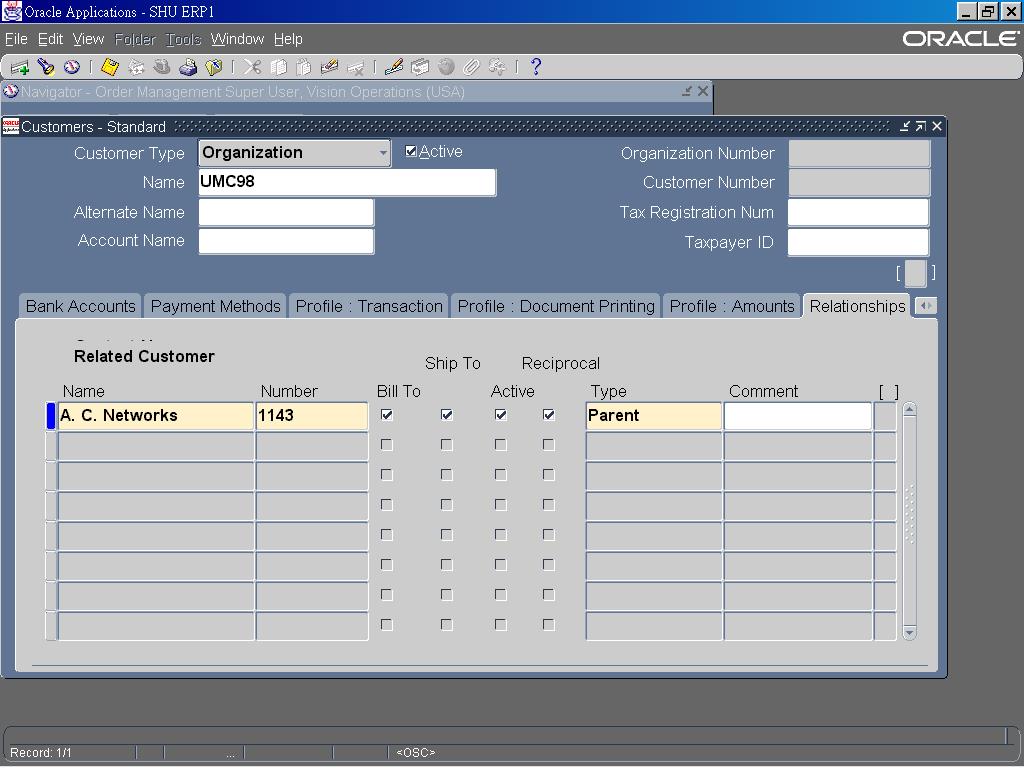Click the Record: 1/1 status text
The width and height of the screenshot is (1024, 768).
coord(40,752)
